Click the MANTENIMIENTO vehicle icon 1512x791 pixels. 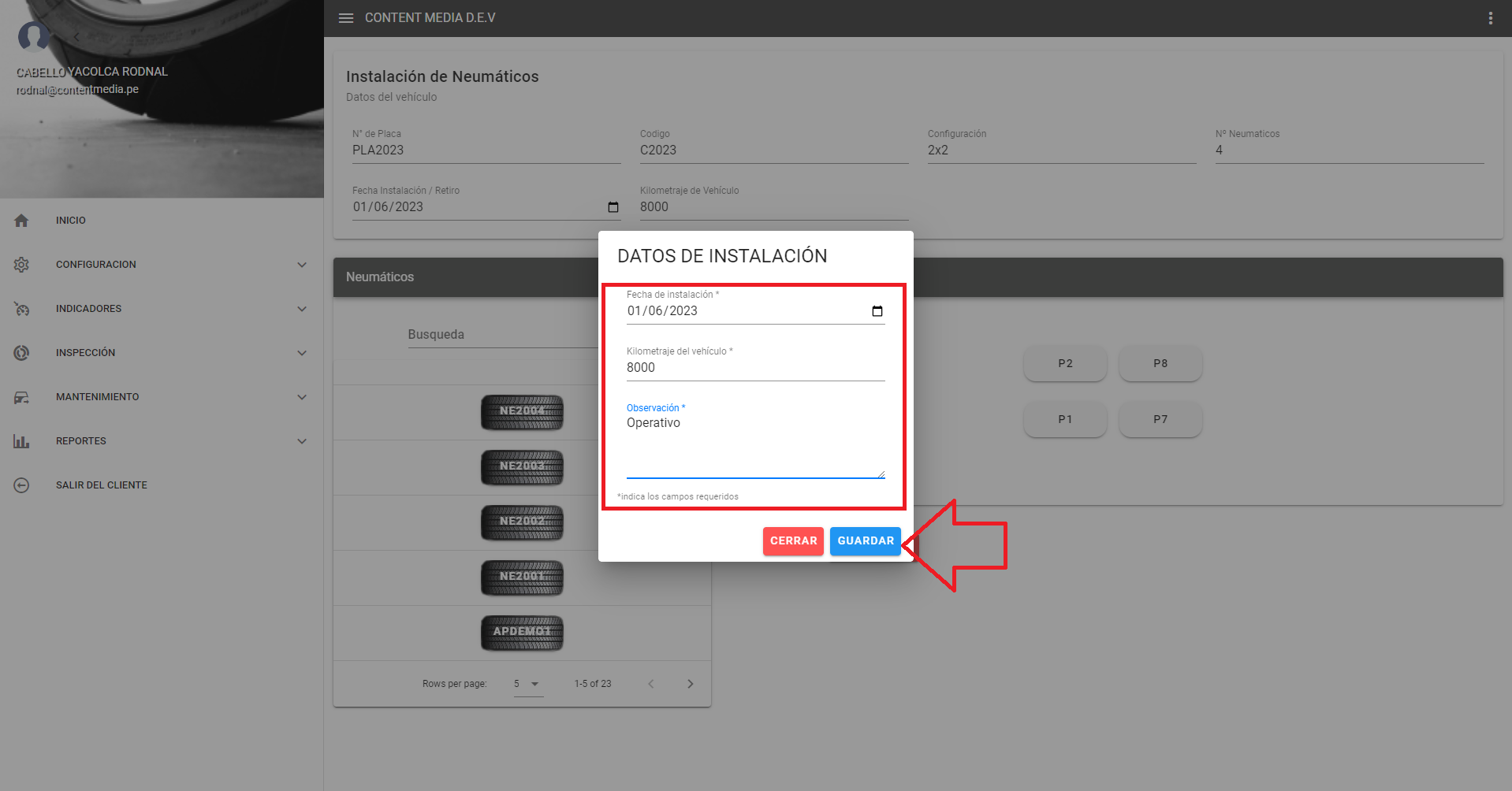click(x=21, y=397)
